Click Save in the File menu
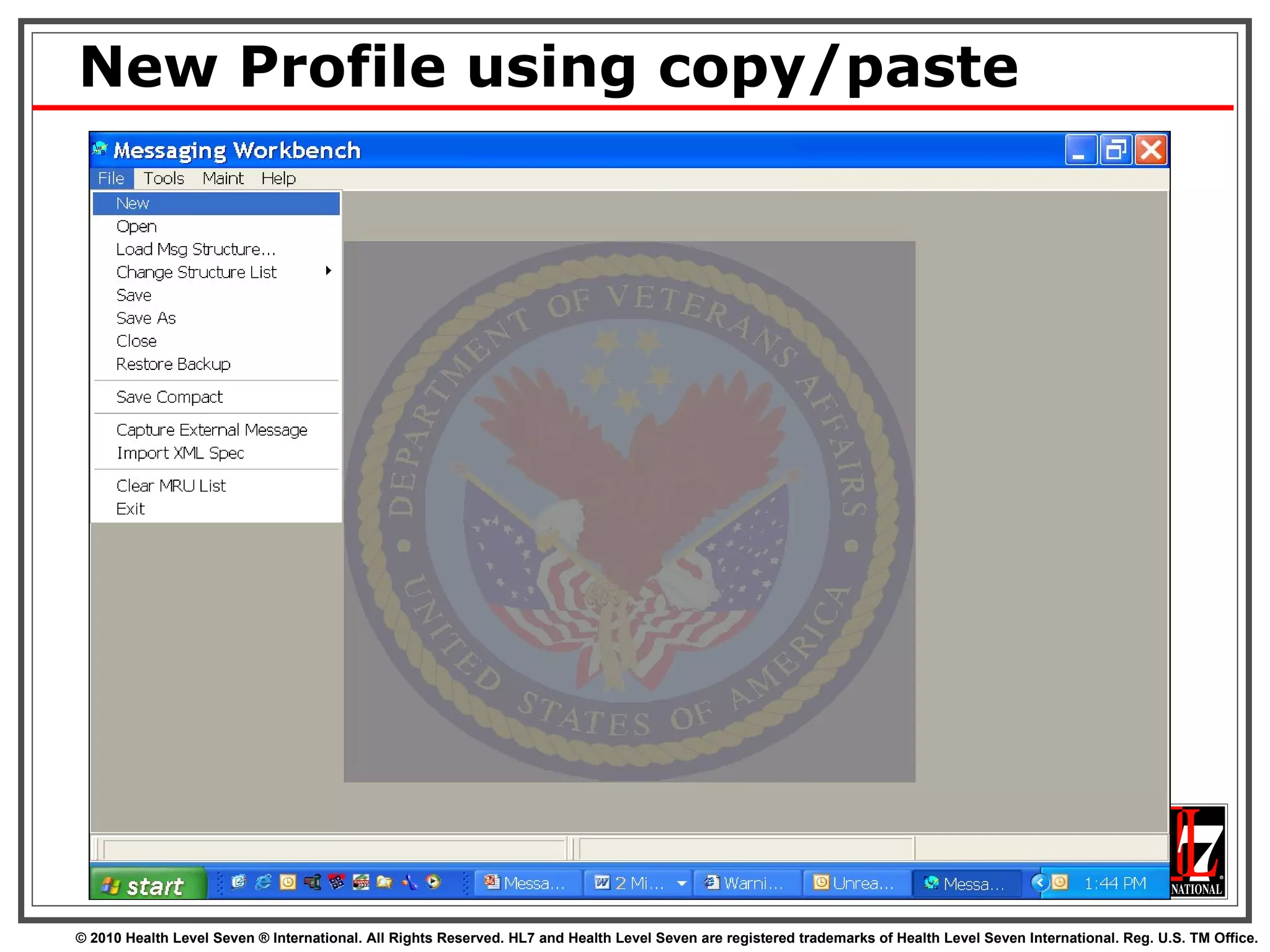This screenshot has height=952, width=1270. pyautogui.click(x=216, y=295)
